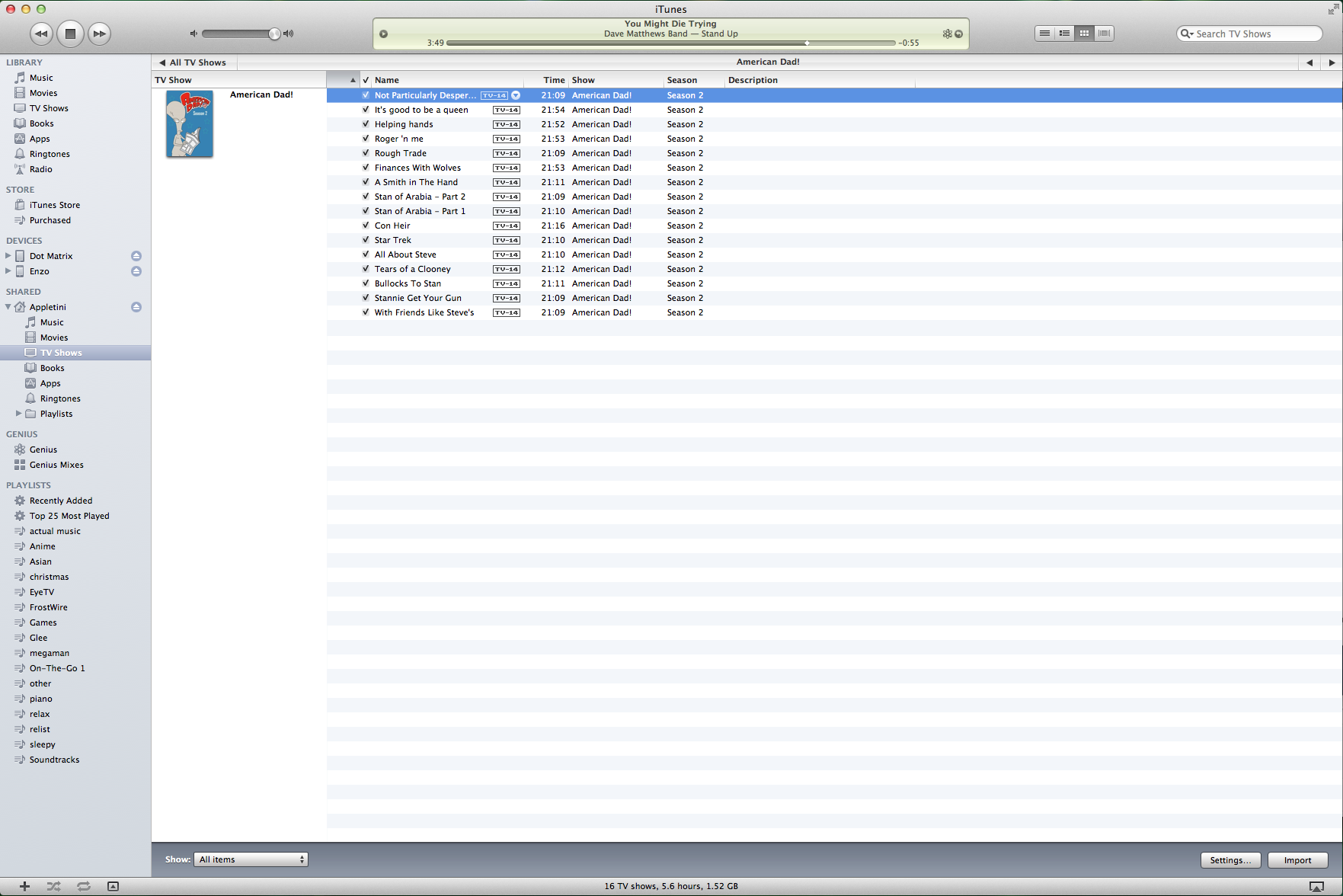Click the low volume speaker icon
Viewport: 1343px width, 896px height.
point(193,34)
